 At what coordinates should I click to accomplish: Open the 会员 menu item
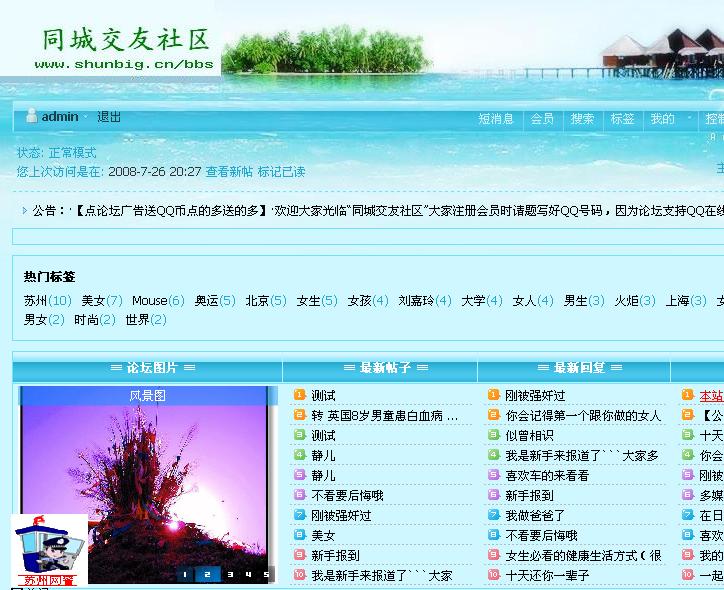542,119
